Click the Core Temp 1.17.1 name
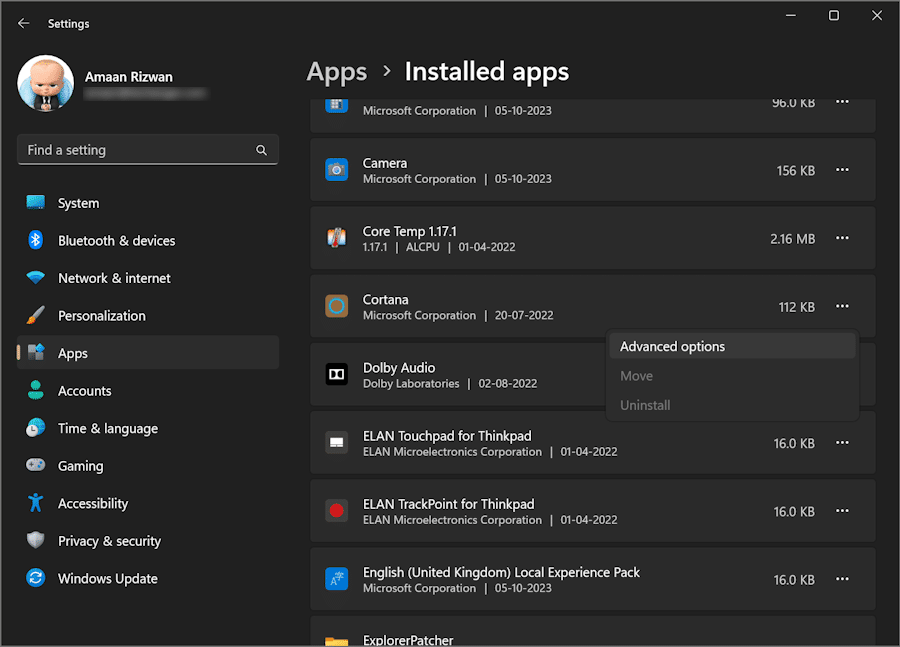The height and width of the screenshot is (647, 900). click(x=410, y=231)
